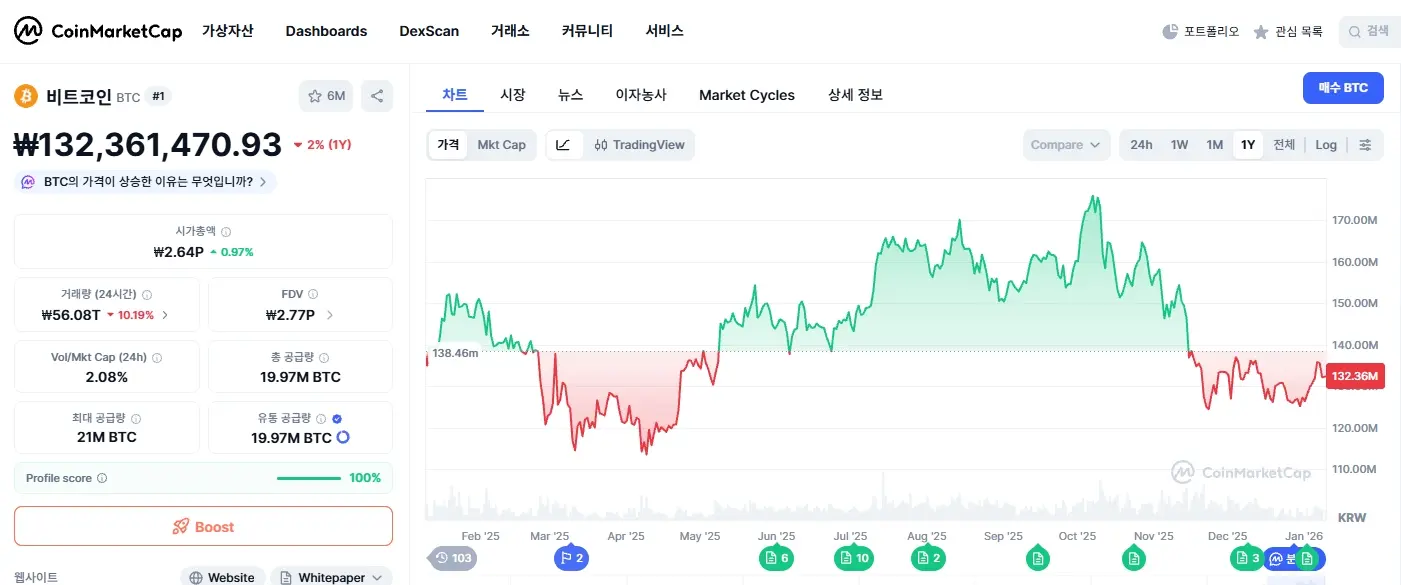Click the Boost button in left panel
This screenshot has height=585, width=1401.
pyautogui.click(x=203, y=526)
